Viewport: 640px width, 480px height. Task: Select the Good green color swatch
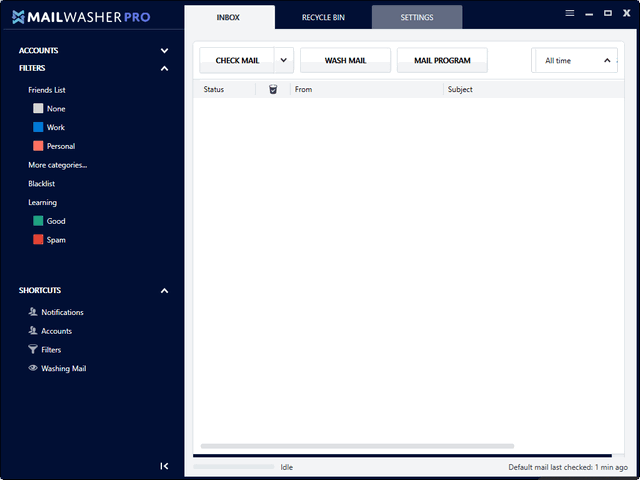click(x=38, y=221)
